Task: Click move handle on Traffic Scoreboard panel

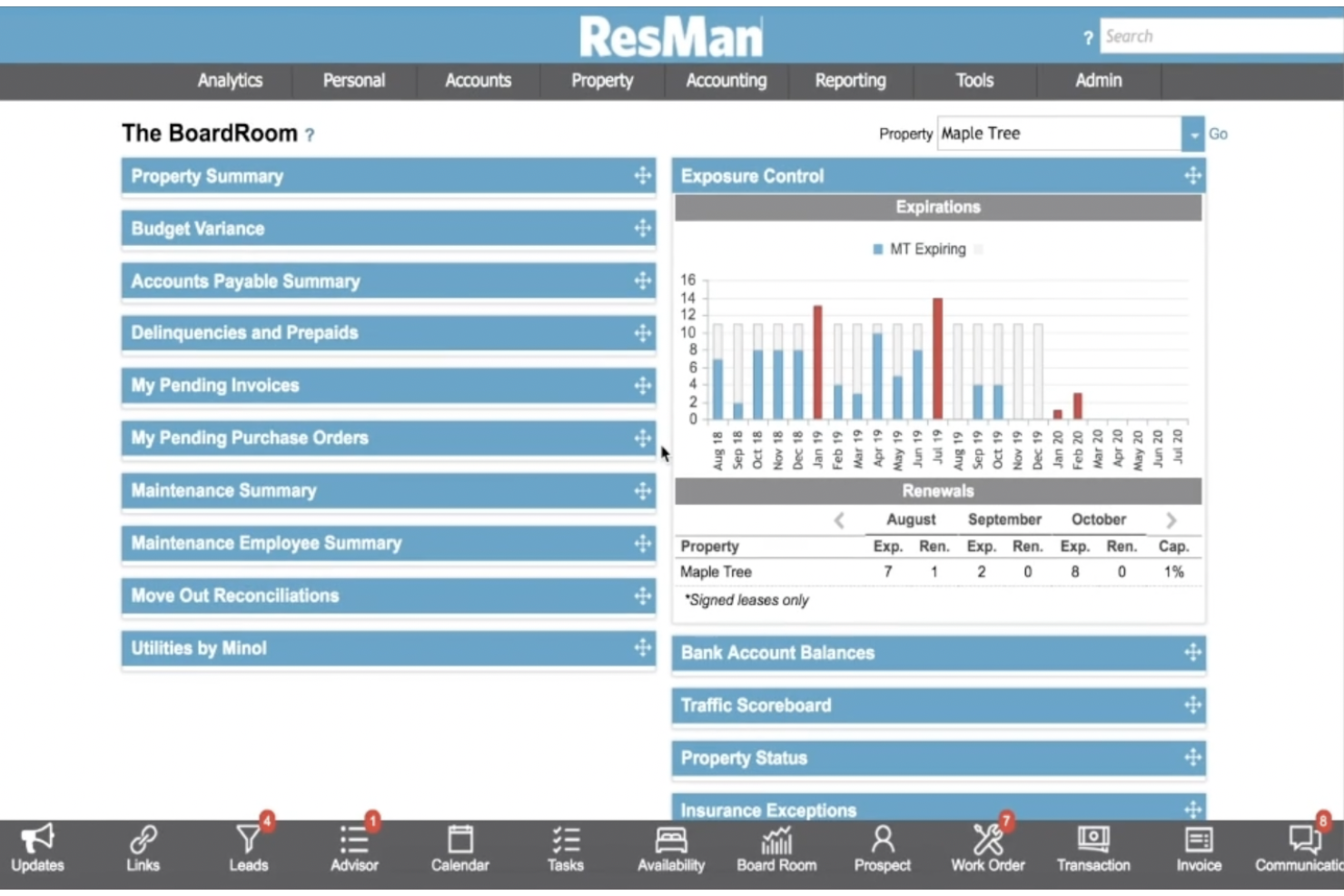Action: click(x=1193, y=705)
